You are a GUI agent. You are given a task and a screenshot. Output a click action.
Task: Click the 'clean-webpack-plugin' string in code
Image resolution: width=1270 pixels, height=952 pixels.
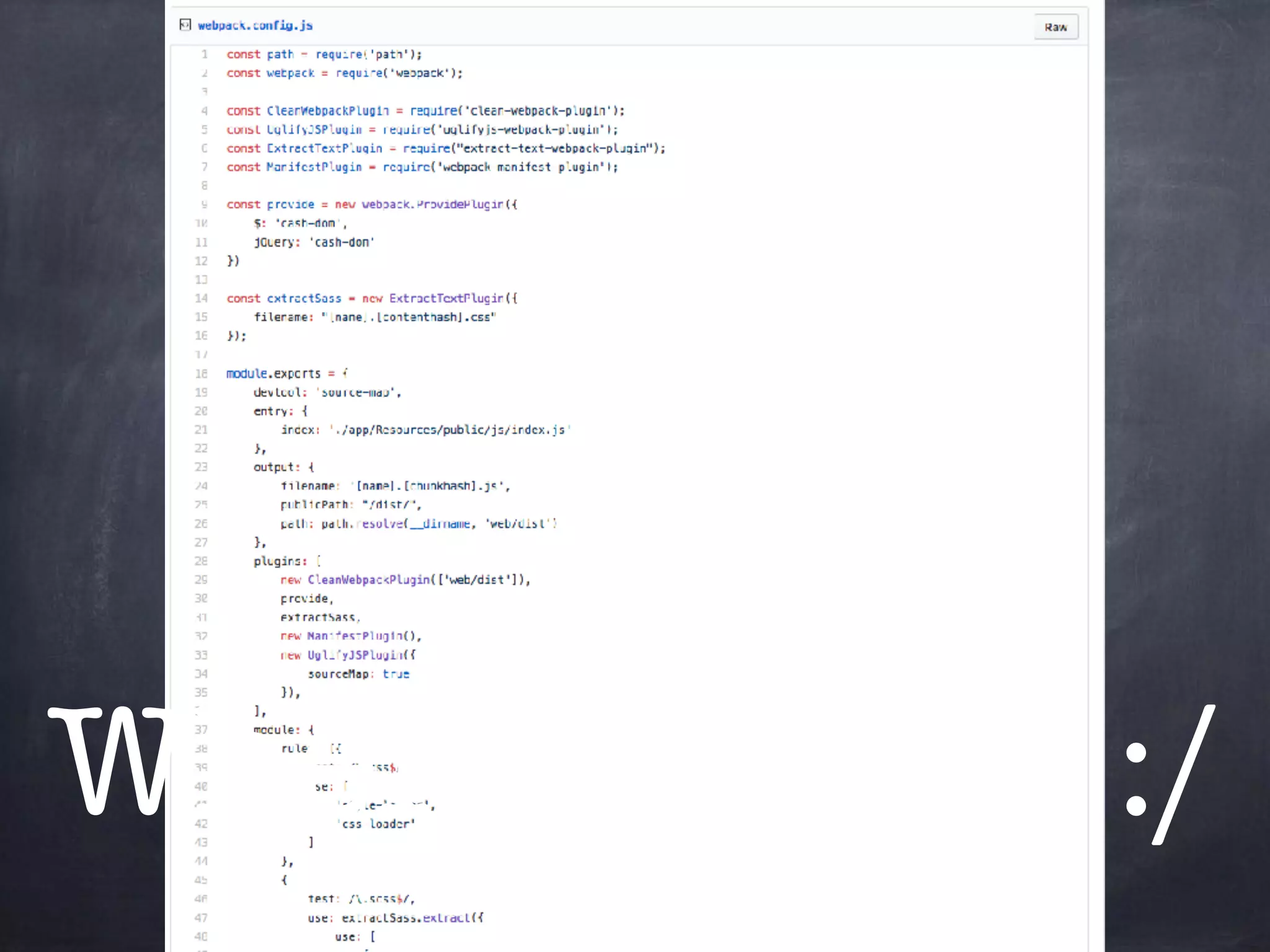[538, 111]
